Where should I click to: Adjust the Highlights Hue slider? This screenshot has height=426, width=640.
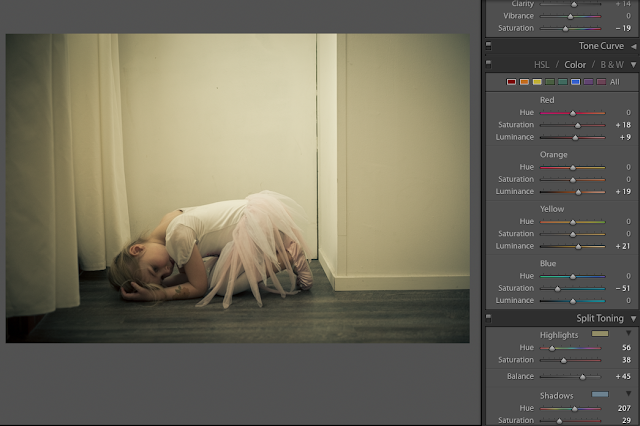click(552, 348)
